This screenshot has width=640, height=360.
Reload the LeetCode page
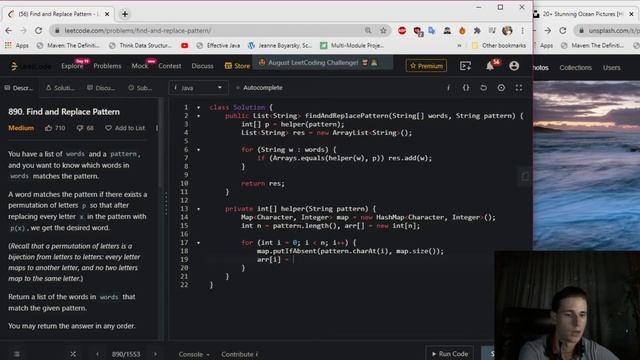pyautogui.click(x=38, y=31)
